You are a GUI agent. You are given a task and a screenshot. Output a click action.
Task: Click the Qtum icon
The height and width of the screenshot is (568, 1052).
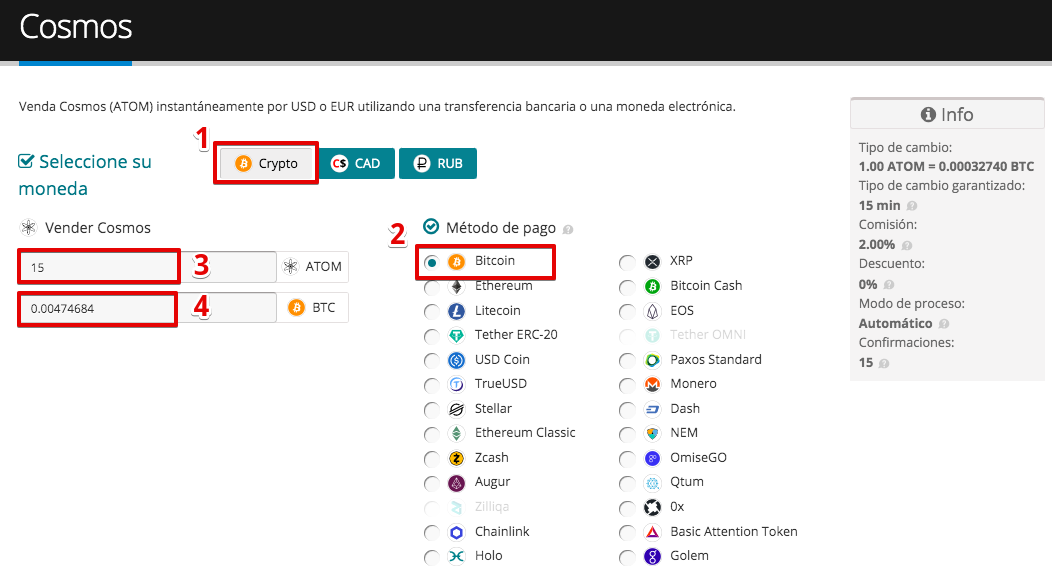tap(652, 483)
